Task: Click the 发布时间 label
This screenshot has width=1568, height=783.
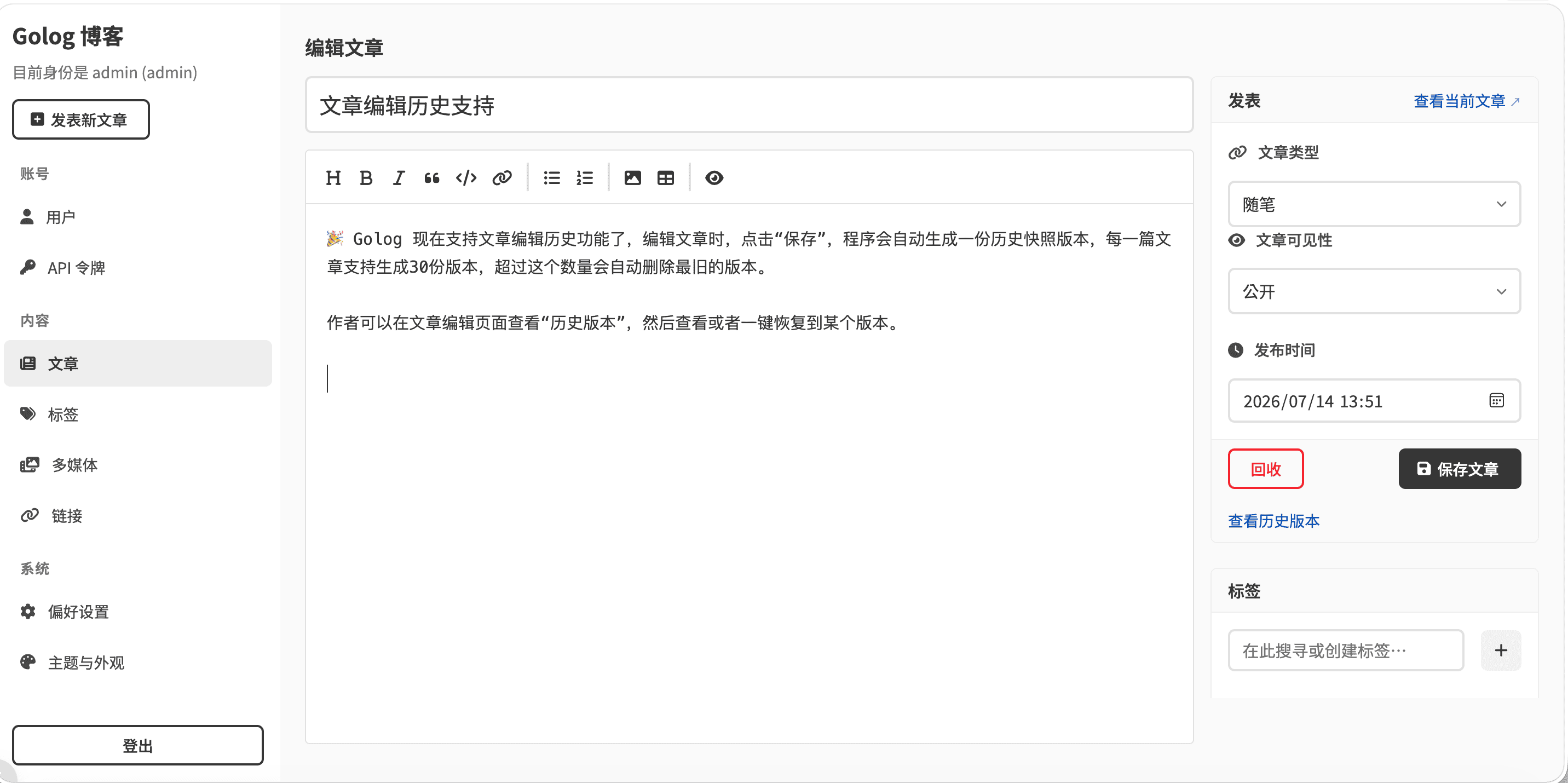Action: 1284,350
